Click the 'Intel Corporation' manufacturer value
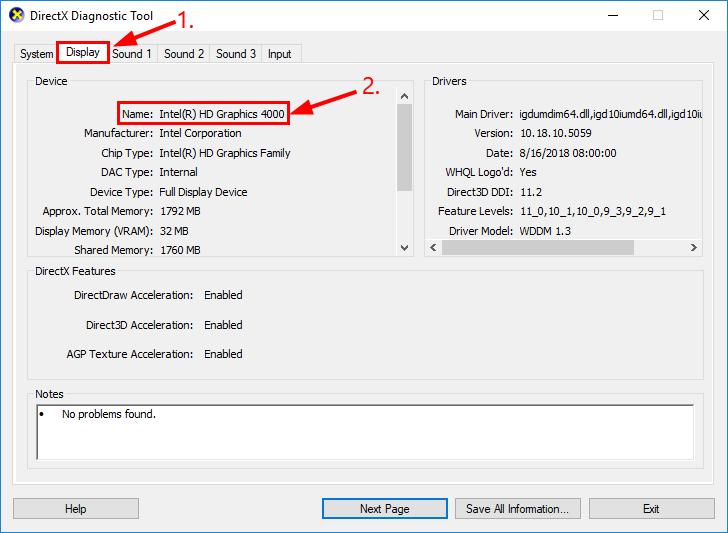The height and width of the screenshot is (533, 728). coord(200,133)
